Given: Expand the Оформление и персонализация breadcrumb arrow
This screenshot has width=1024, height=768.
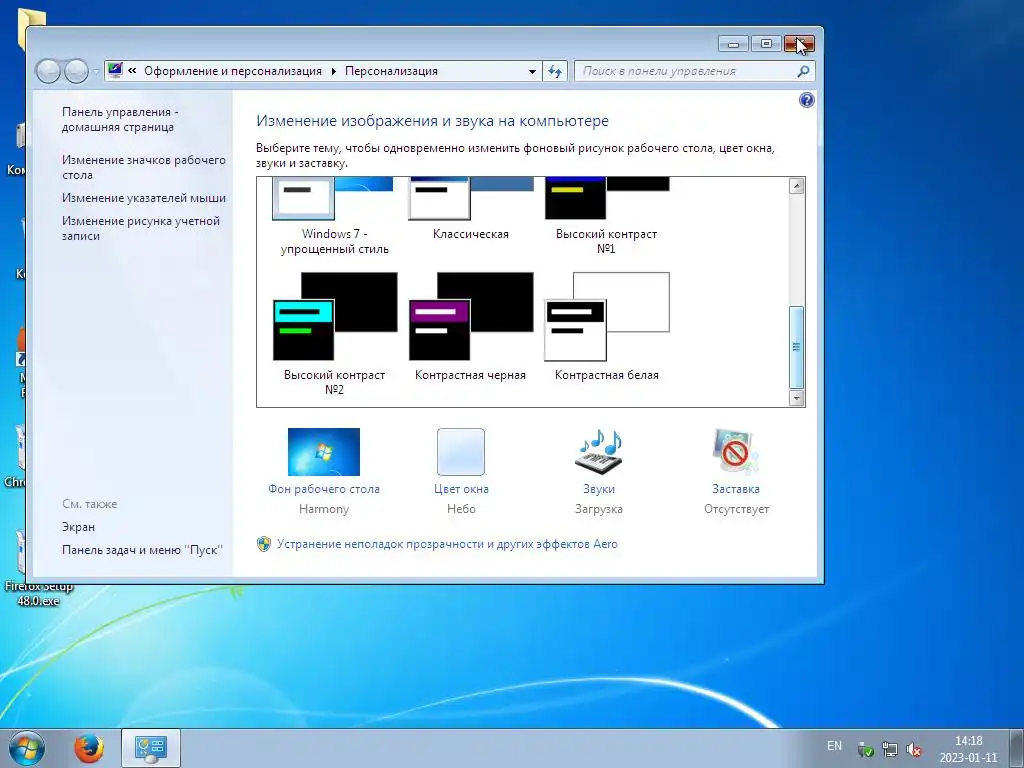Looking at the screenshot, I should point(334,71).
